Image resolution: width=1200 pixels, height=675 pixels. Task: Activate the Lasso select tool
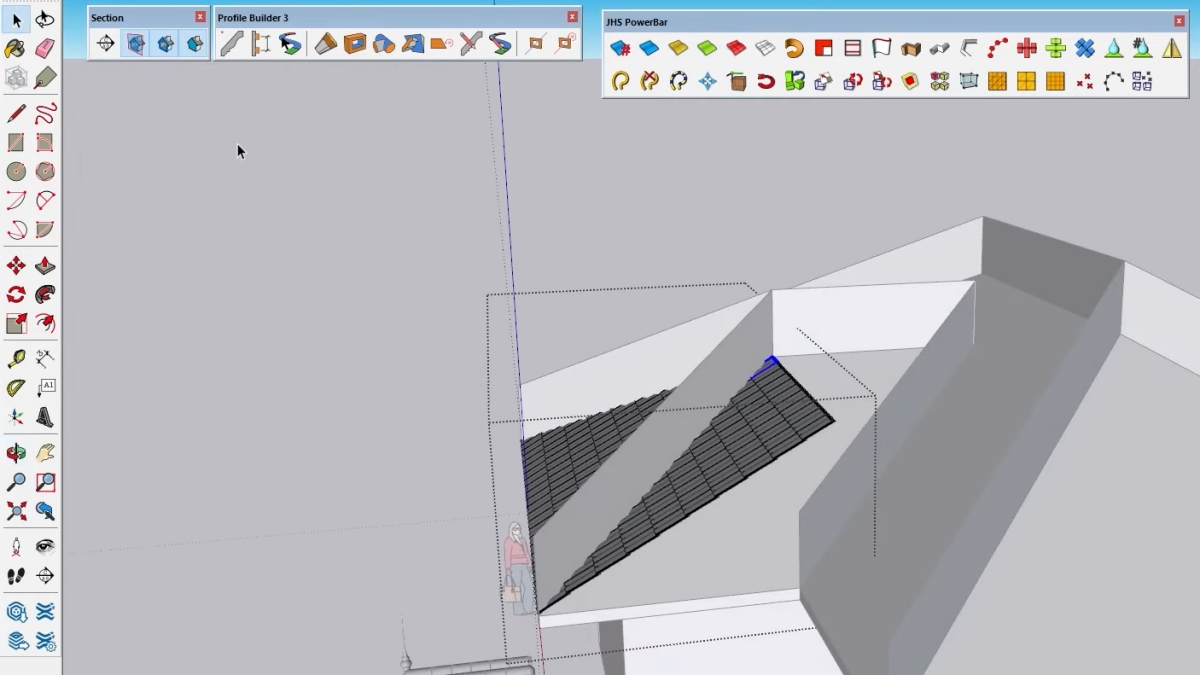tap(45, 19)
